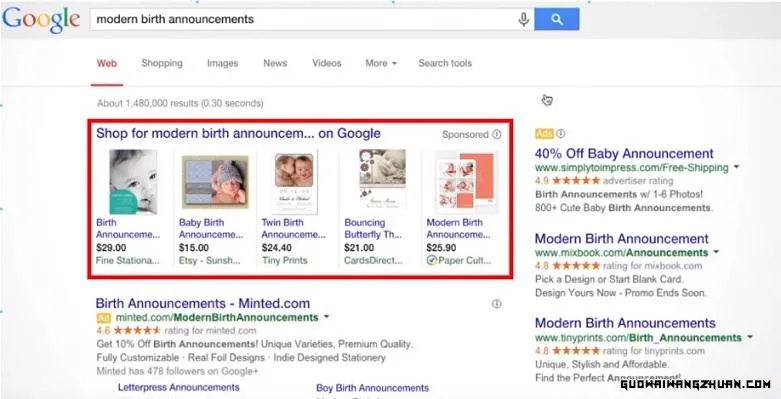This screenshot has height=399, width=781.
Task: Open the Birth Announcements - Minted.com link
Action: point(203,303)
